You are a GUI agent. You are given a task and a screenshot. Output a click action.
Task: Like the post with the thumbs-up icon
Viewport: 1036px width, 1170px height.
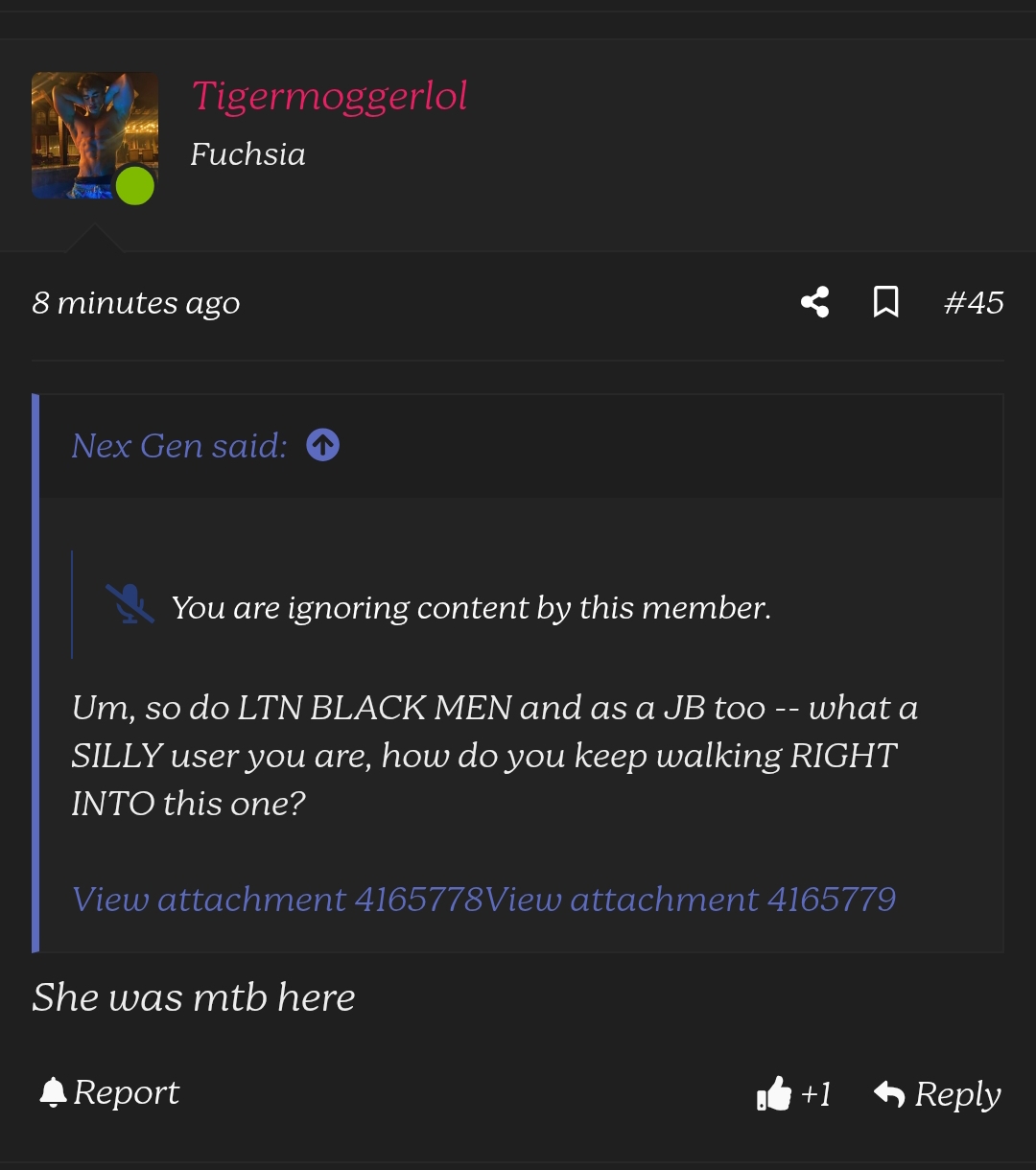coord(774,1093)
